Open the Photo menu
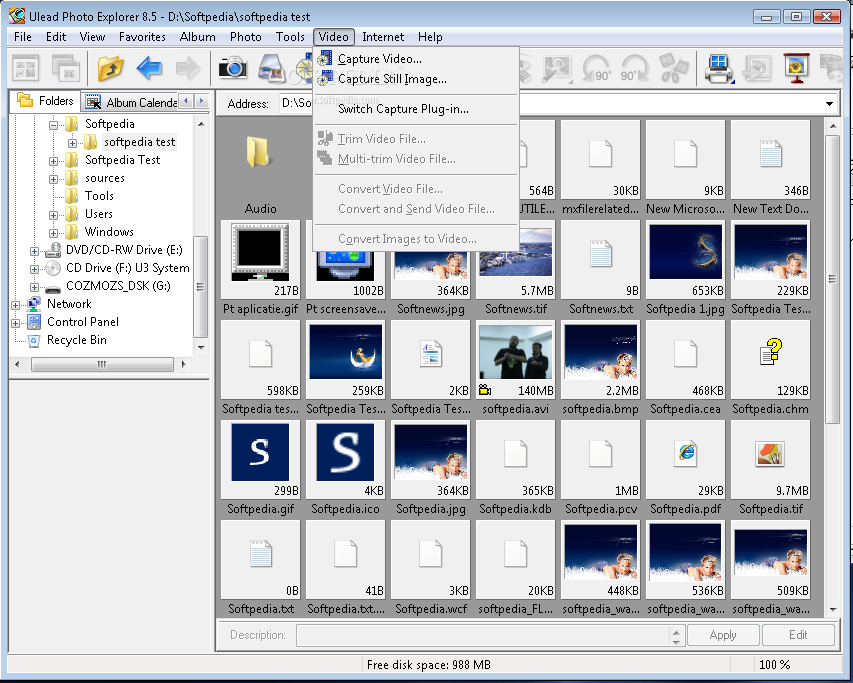The width and height of the screenshot is (853, 683). pos(245,37)
